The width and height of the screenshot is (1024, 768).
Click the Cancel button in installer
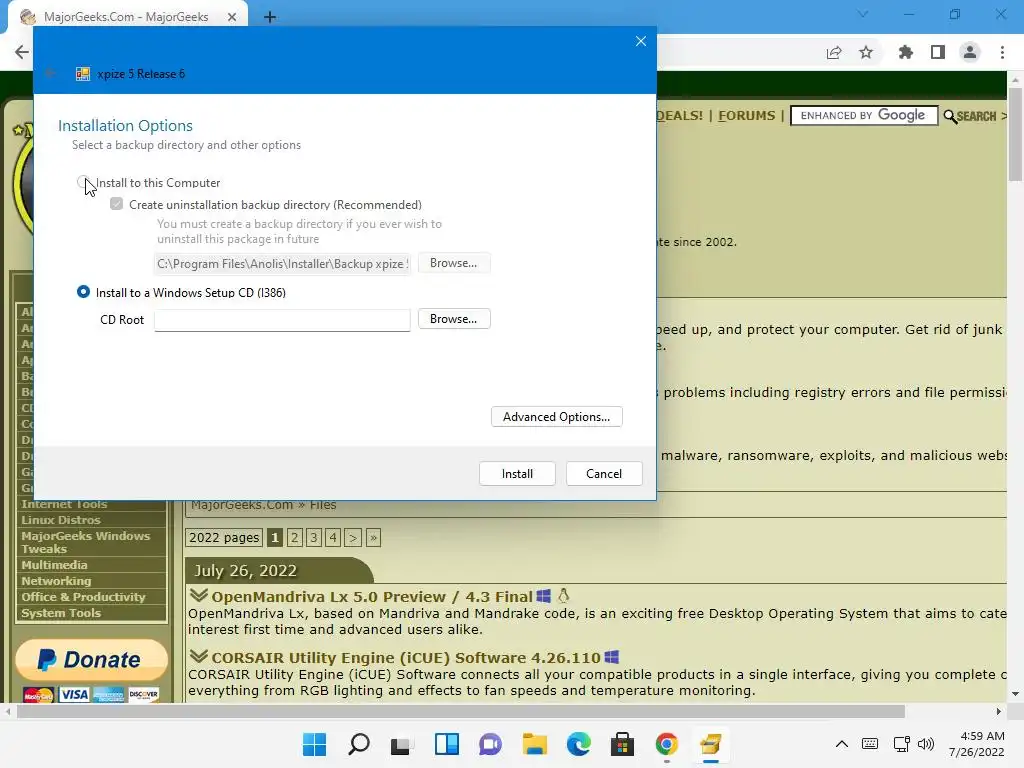[x=604, y=473]
